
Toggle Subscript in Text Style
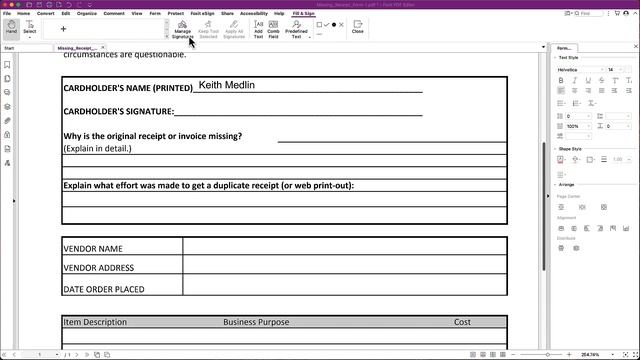[x=629, y=80]
